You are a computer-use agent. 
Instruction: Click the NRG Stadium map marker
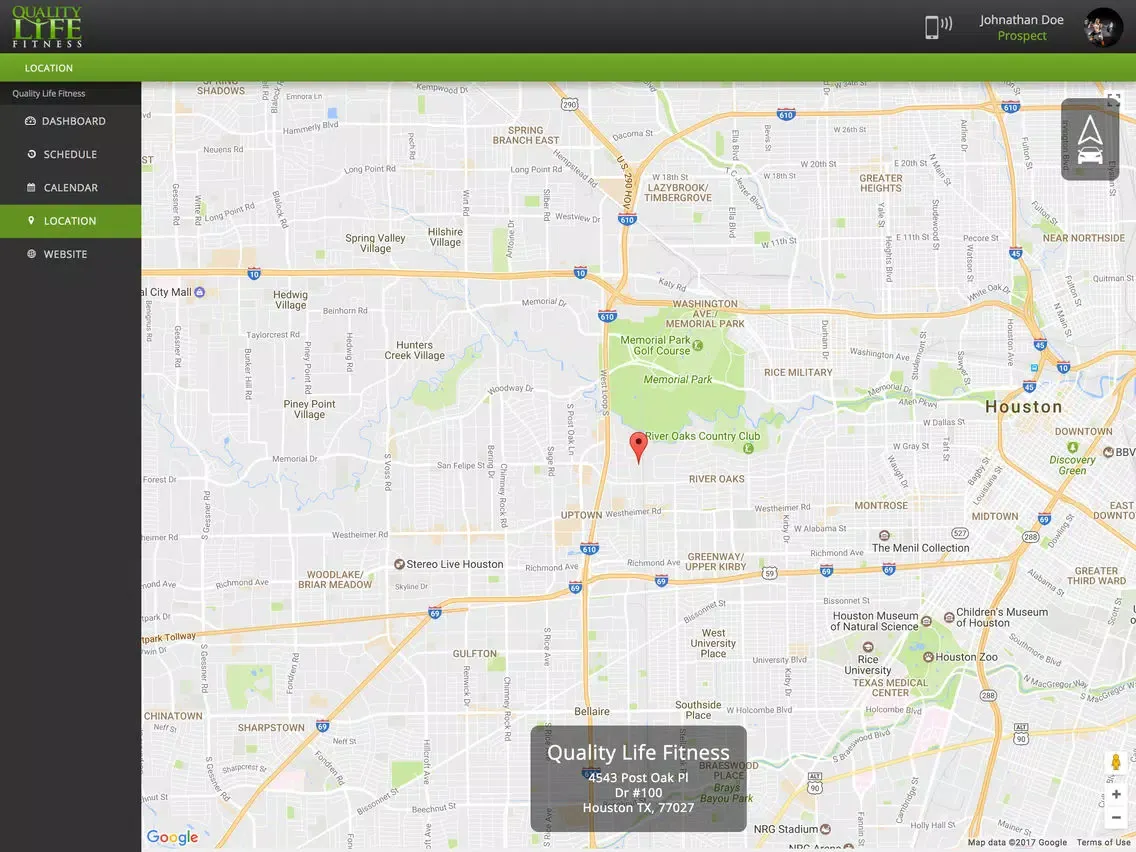pos(825,829)
